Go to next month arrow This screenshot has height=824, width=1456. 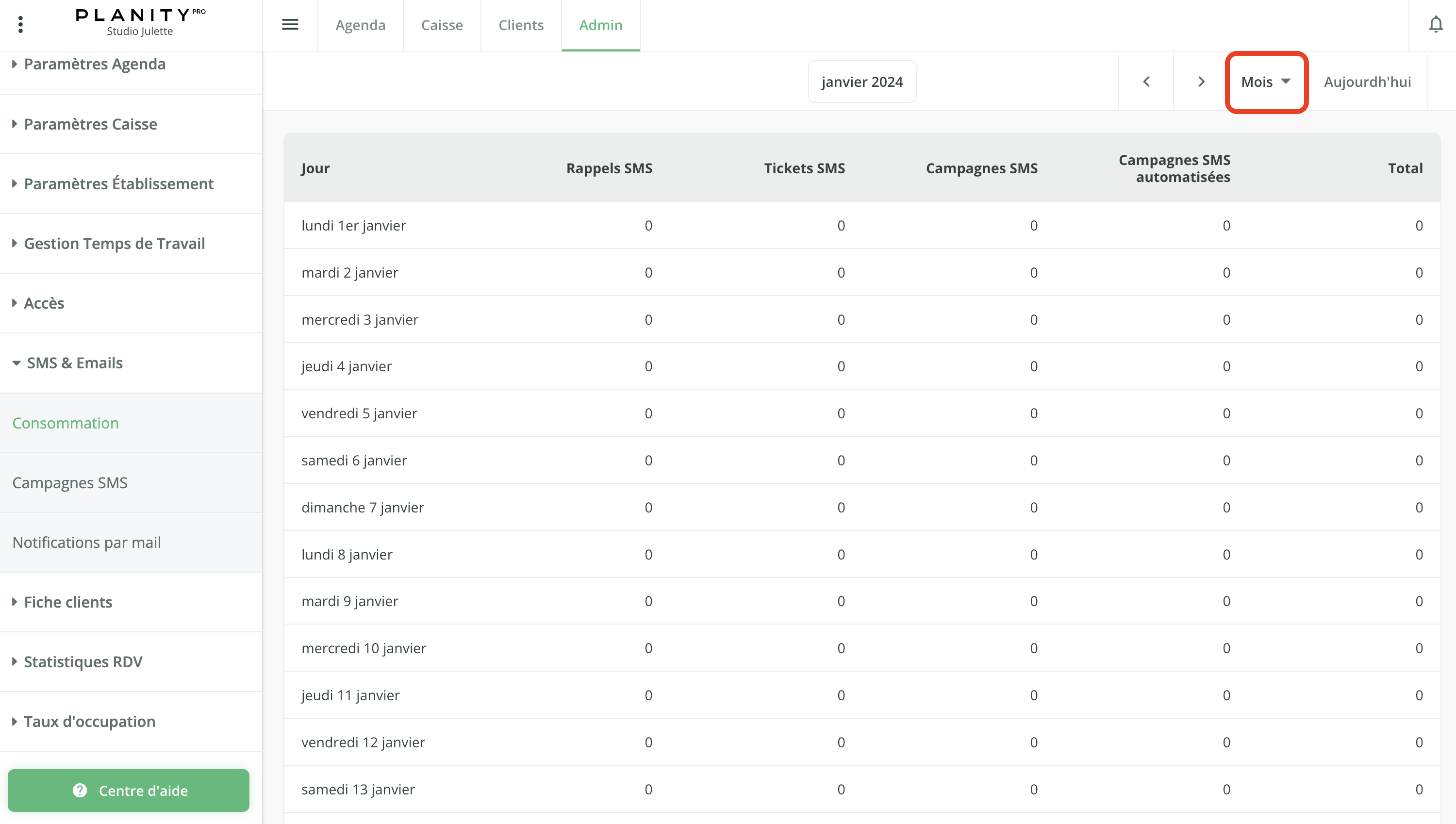(x=1201, y=82)
